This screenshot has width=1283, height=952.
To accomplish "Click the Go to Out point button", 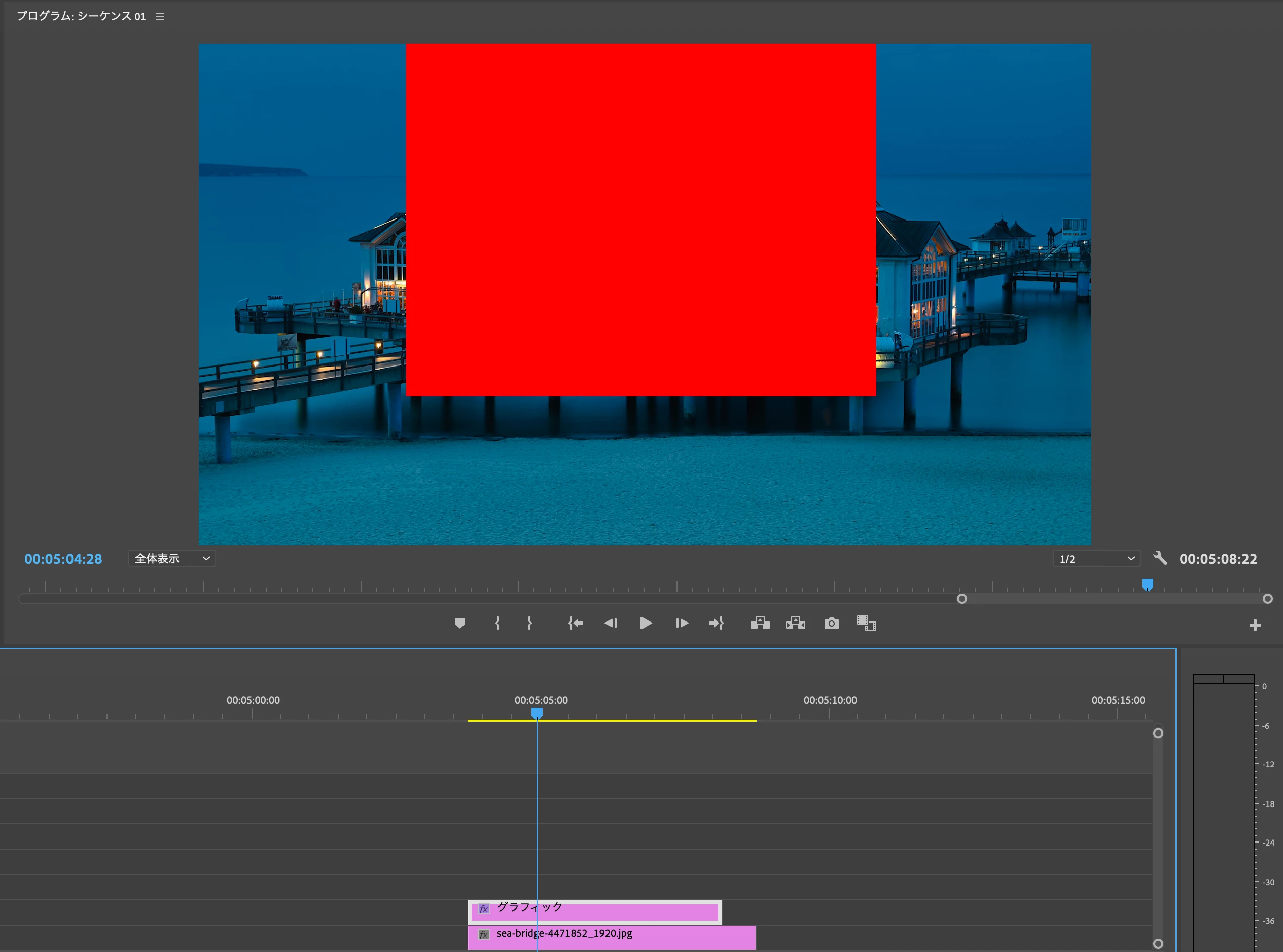I will coord(716,623).
